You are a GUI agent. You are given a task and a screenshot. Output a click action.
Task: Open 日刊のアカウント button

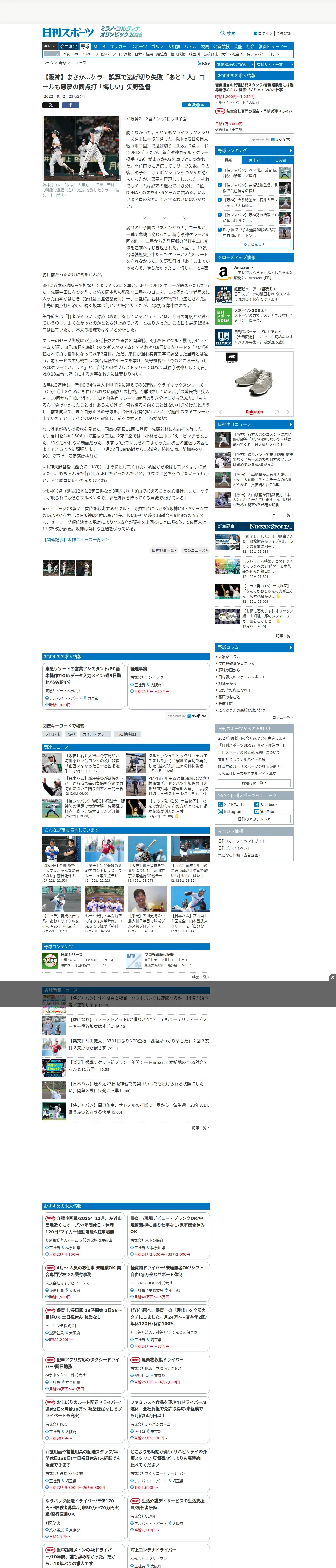pos(254,819)
